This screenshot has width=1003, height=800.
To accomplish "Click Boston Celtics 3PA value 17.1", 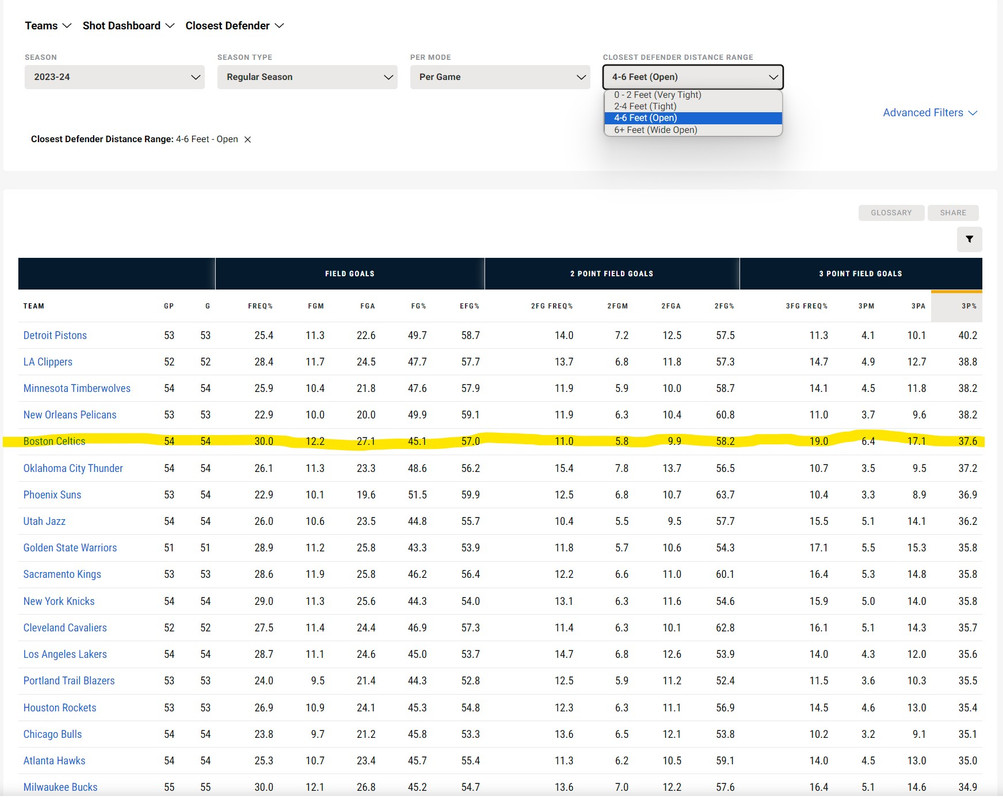I will click(x=917, y=441).
